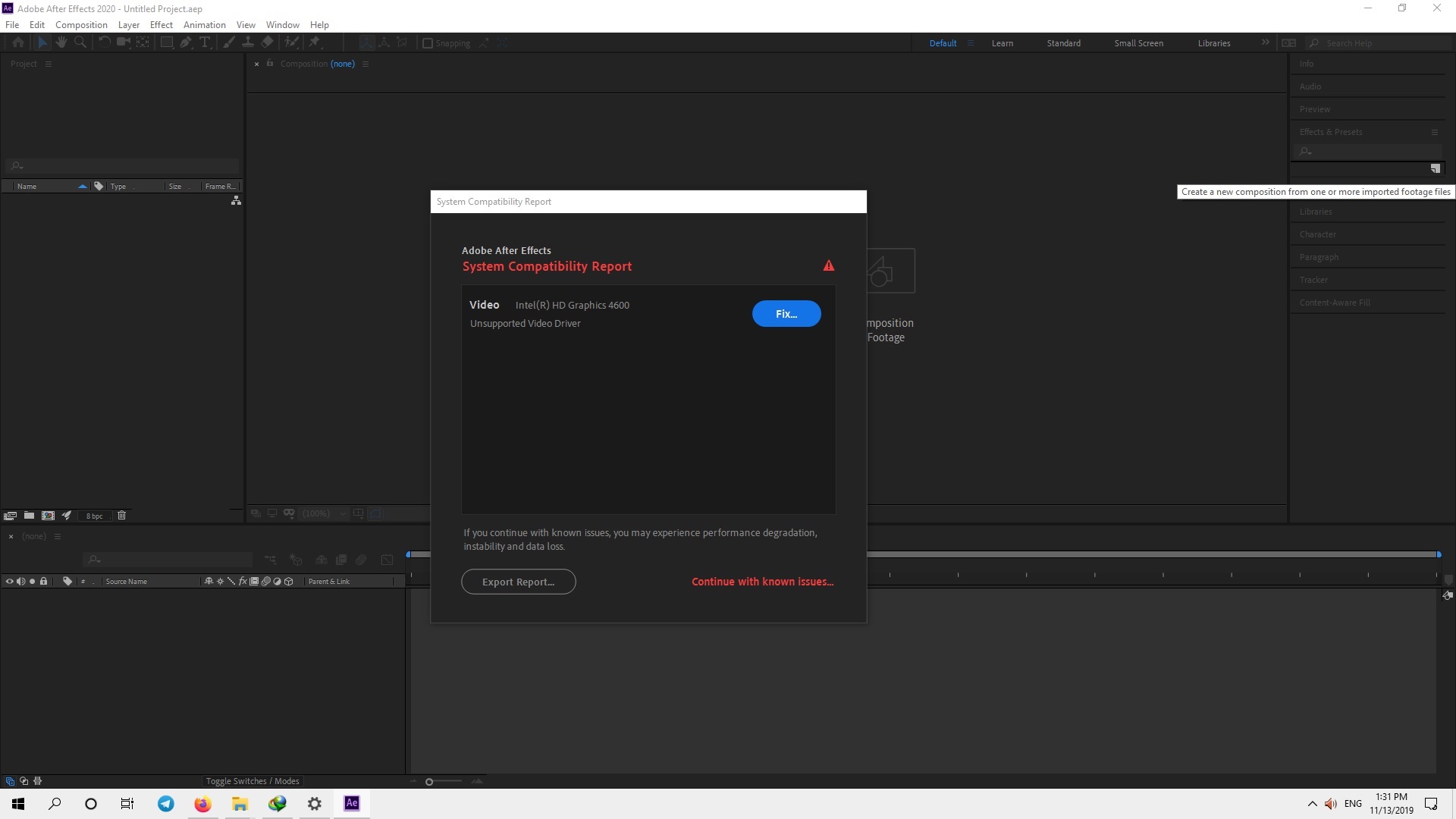Drag the timeline bpc color depth slider
The height and width of the screenshot is (819, 1456).
tap(95, 515)
